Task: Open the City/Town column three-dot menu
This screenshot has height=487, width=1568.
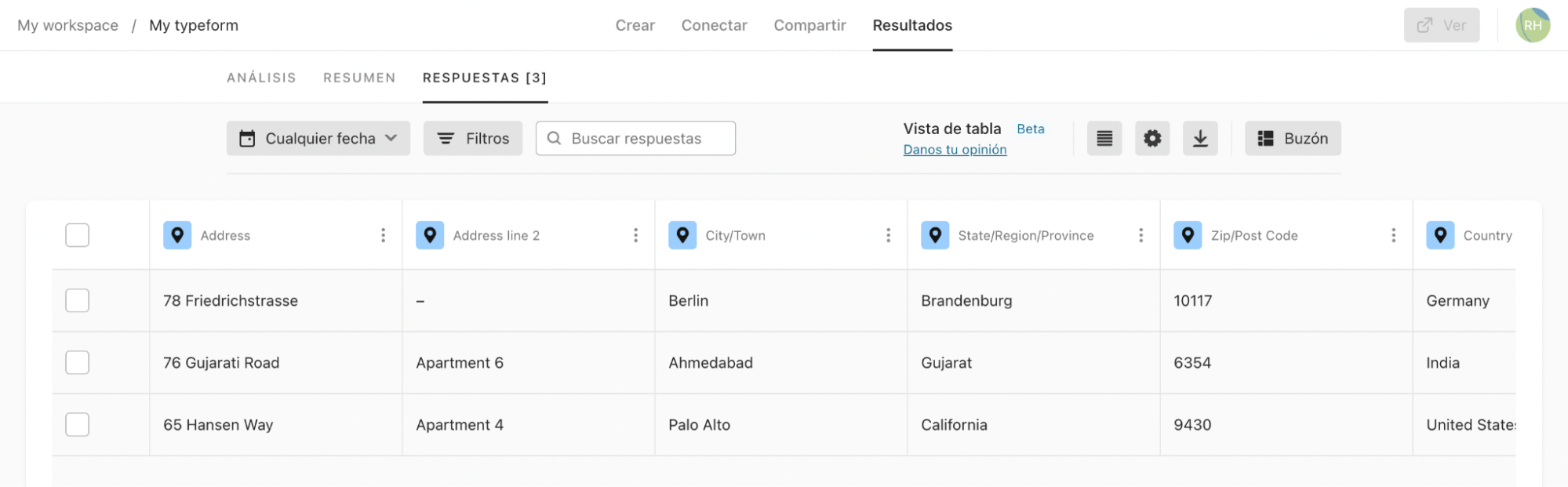Action: (888, 235)
